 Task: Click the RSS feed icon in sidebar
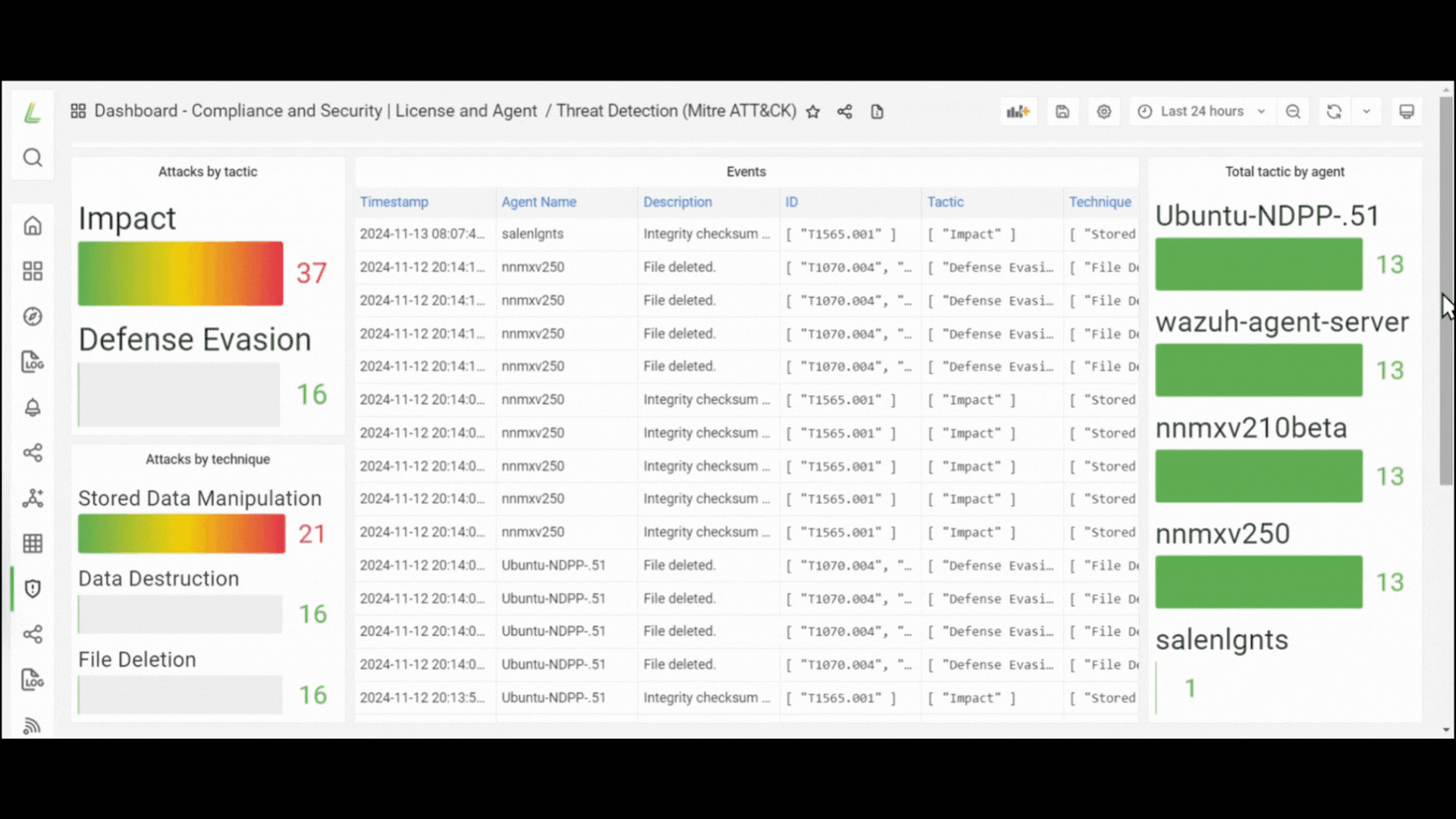tap(32, 726)
